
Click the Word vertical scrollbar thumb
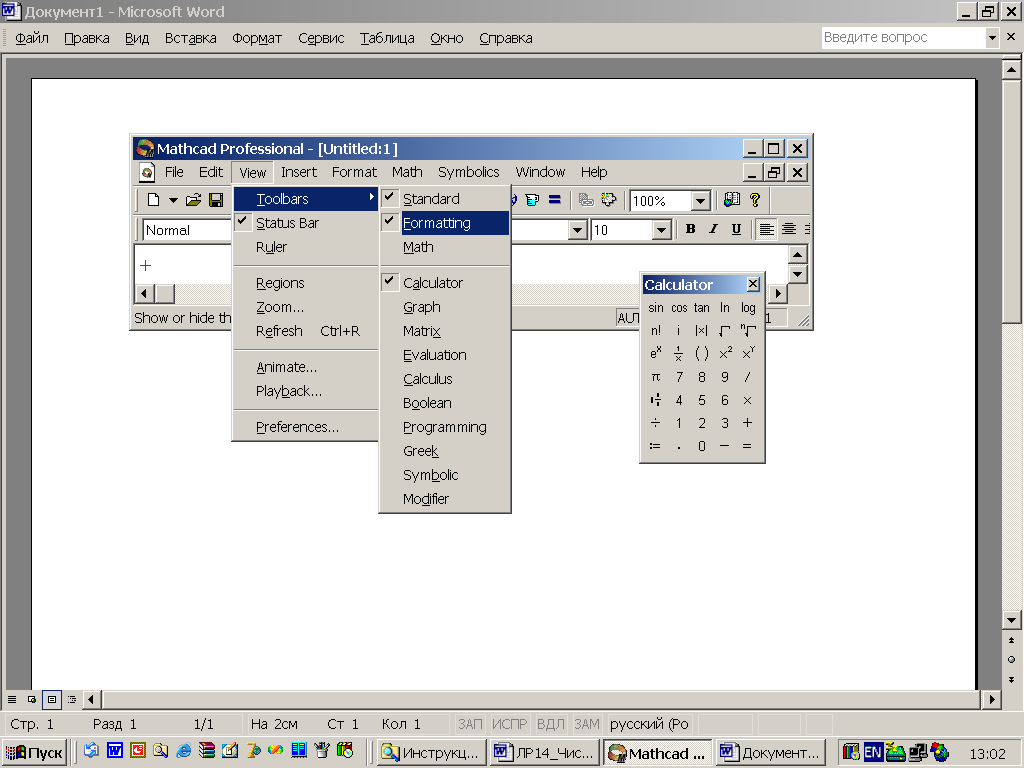(x=1011, y=200)
